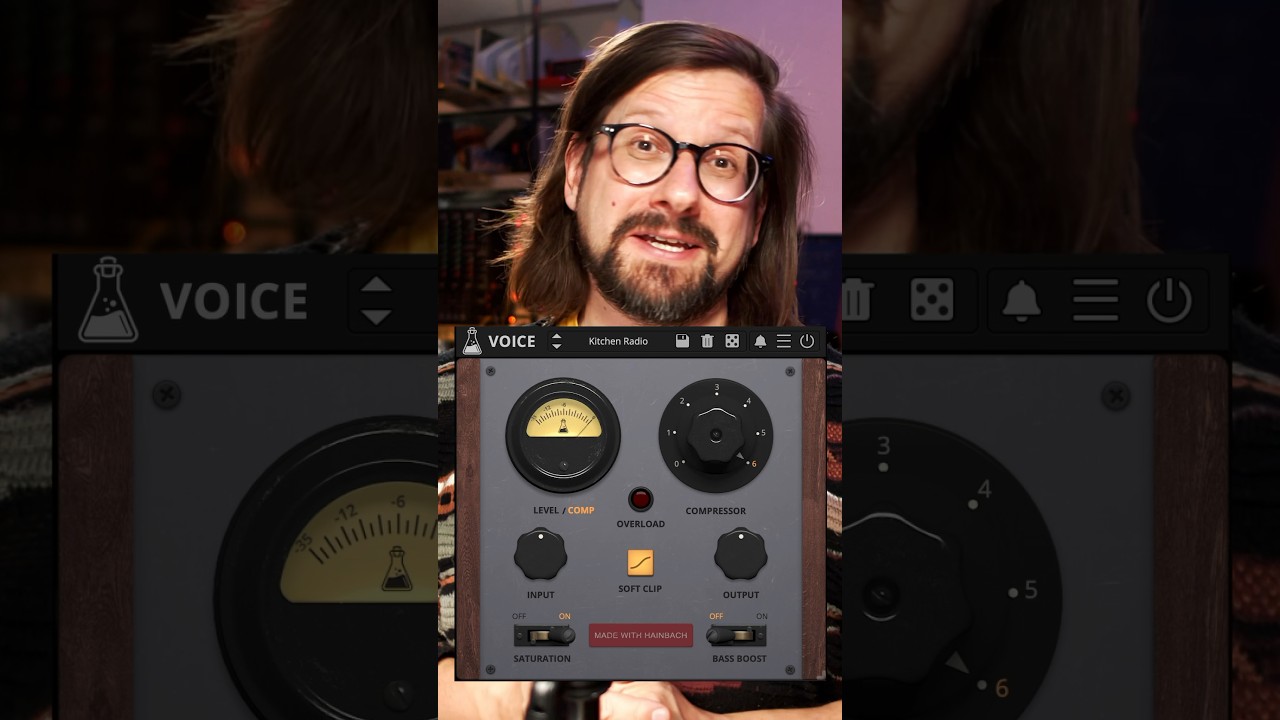Click the Input knob

(x=541, y=555)
